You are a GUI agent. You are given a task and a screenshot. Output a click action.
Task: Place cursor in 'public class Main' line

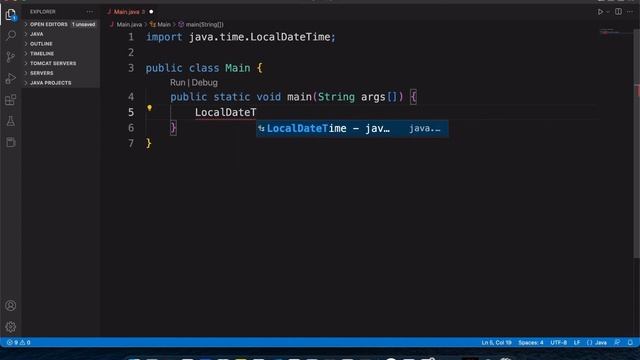[204, 68]
